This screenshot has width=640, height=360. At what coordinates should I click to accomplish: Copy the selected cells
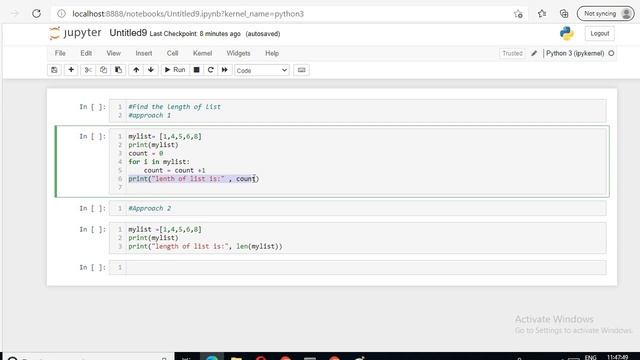[103, 70]
